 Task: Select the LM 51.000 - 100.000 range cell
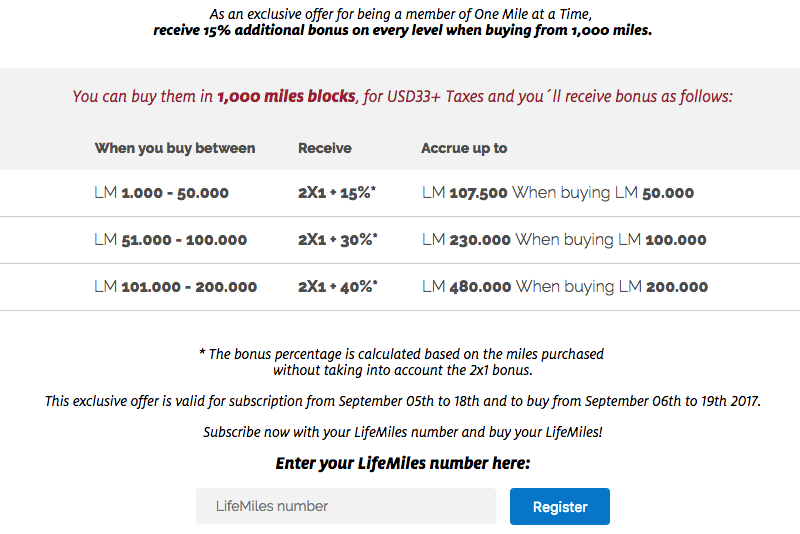(x=170, y=240)
